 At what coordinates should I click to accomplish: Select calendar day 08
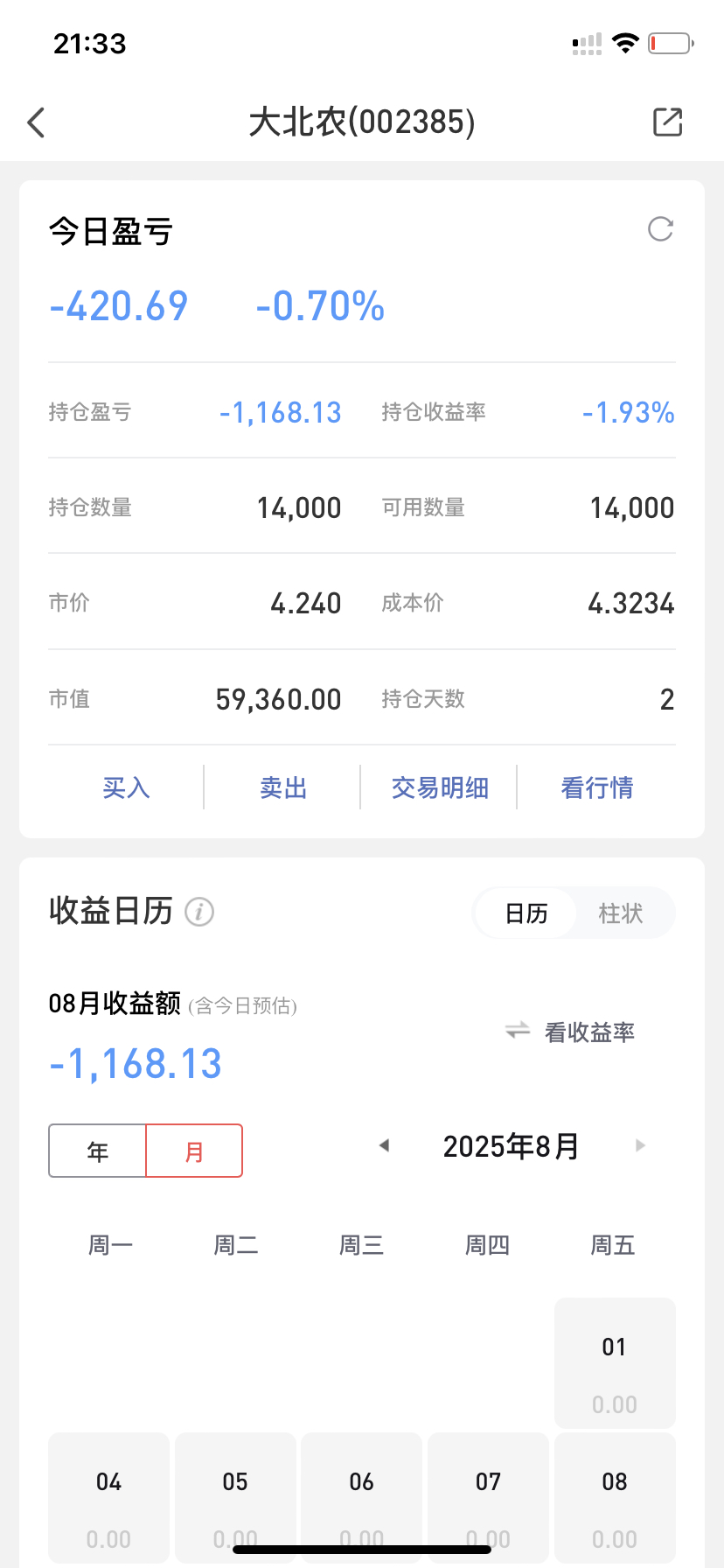click(x=615, y=1498)
